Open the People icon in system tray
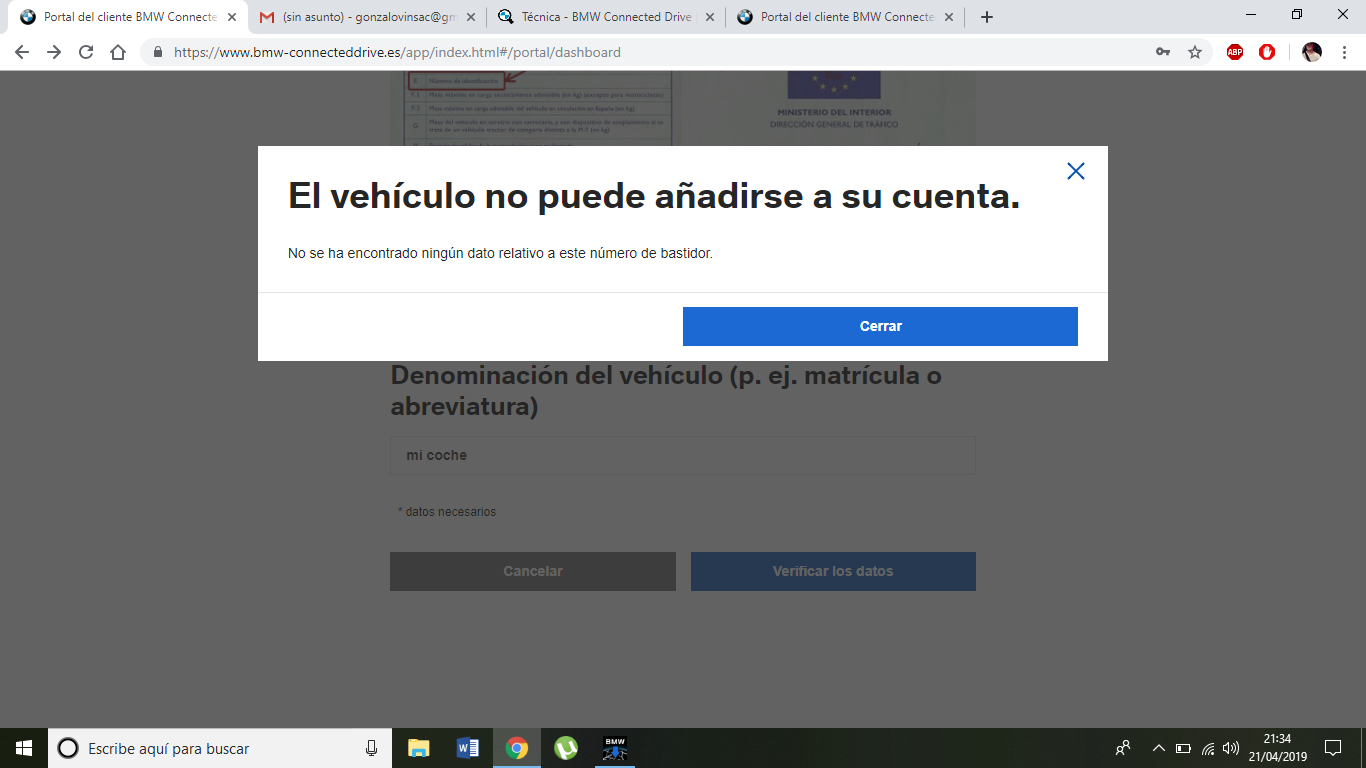 point(1123,748)
